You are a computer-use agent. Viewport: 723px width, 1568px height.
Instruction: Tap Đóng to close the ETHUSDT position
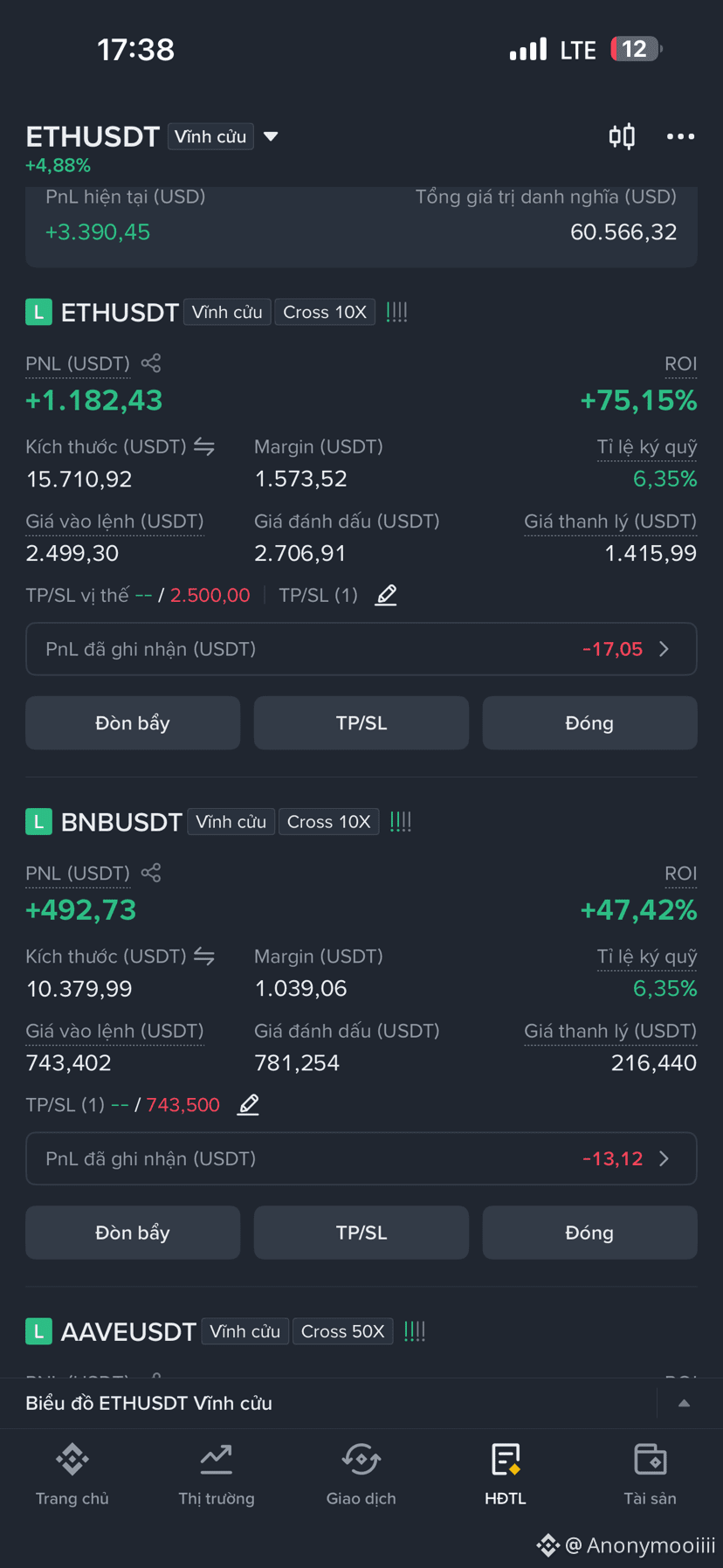tap(589, 723)
